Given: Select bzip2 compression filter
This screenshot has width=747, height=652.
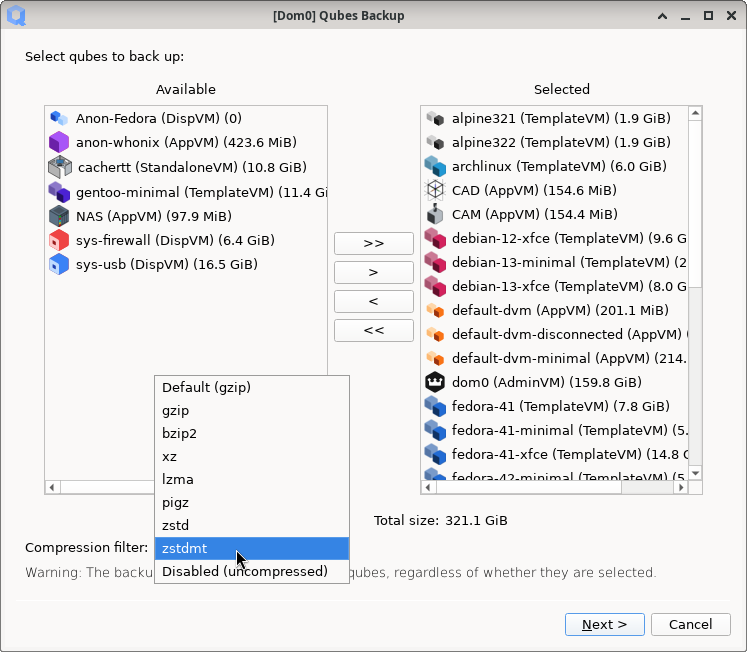Looking at the screenshot, I should (x=252, y=433).
